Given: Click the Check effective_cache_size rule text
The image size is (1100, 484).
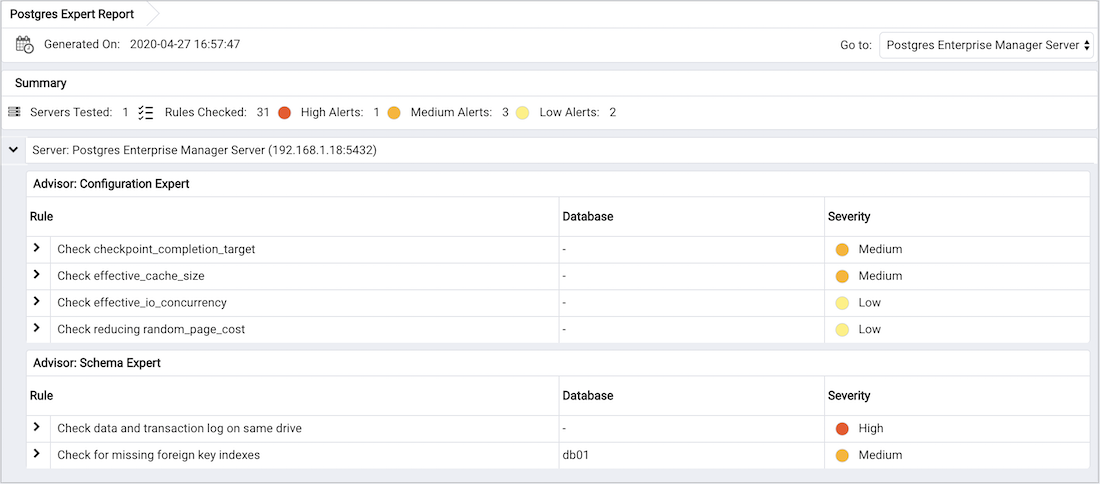Looking at the screenshot, I should tap(130, 276).
